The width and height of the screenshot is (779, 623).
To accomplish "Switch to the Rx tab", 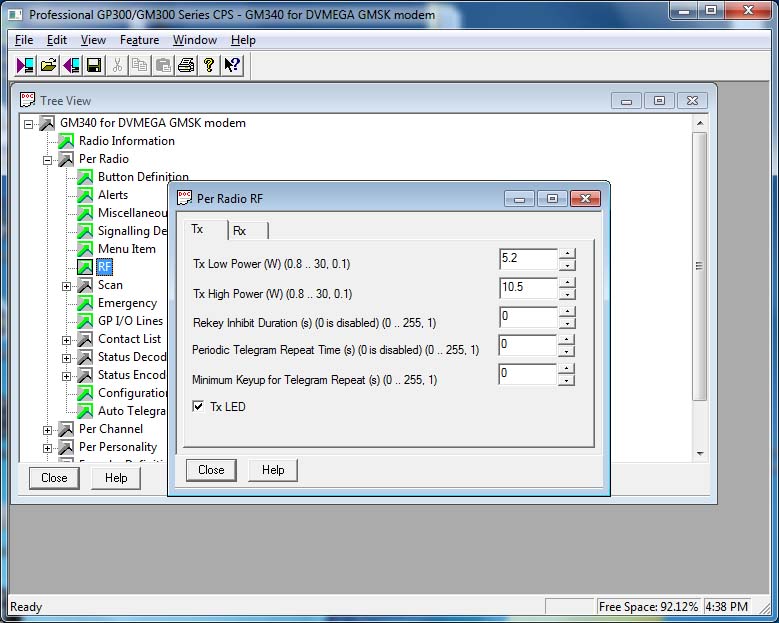I will coord(247,231).
